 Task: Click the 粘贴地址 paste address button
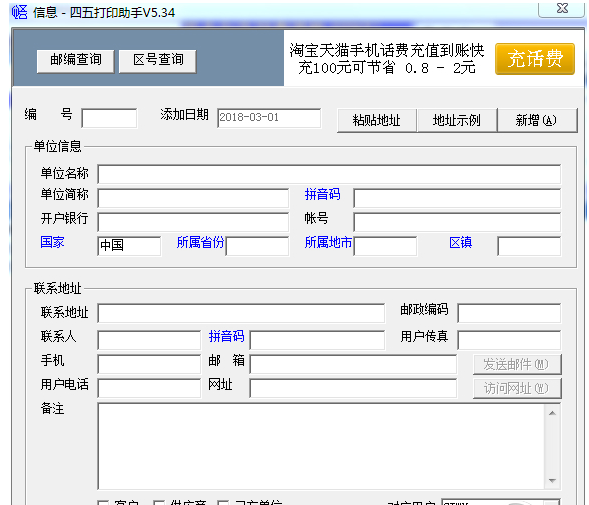point(377,120)
